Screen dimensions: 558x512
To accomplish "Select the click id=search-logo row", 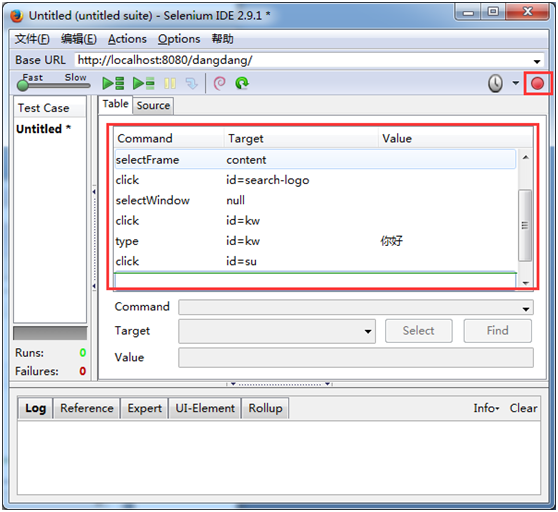I will (x=315, y=180).
